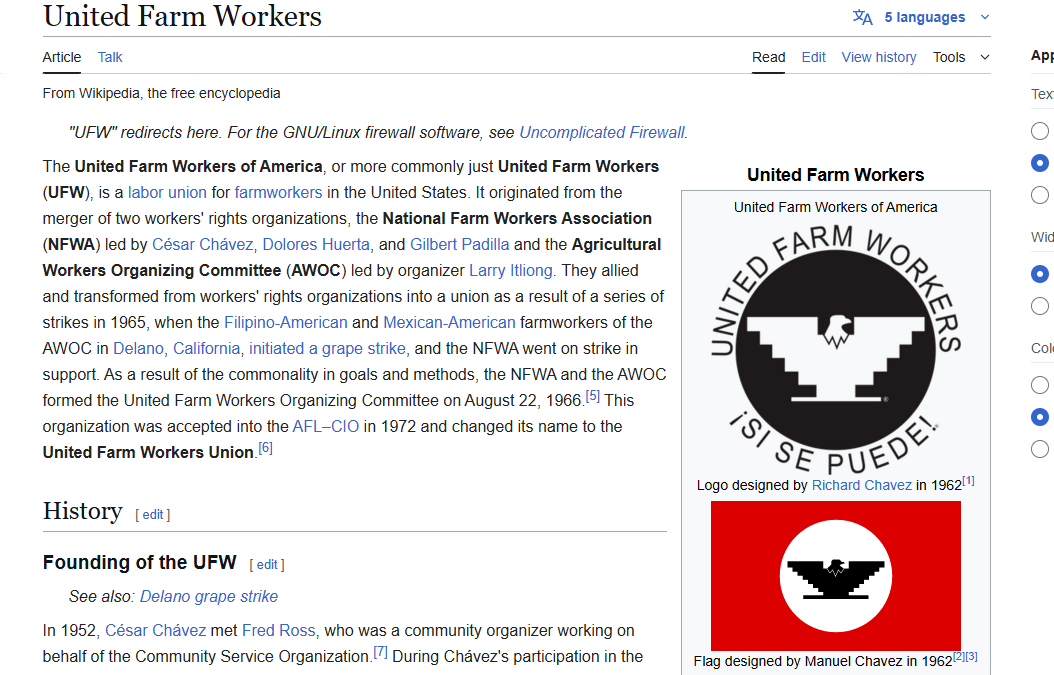This screenshot has height=675, width=1054.
Task: Jump to citation 2 after flag caption
Action: (x=959, y=656)
